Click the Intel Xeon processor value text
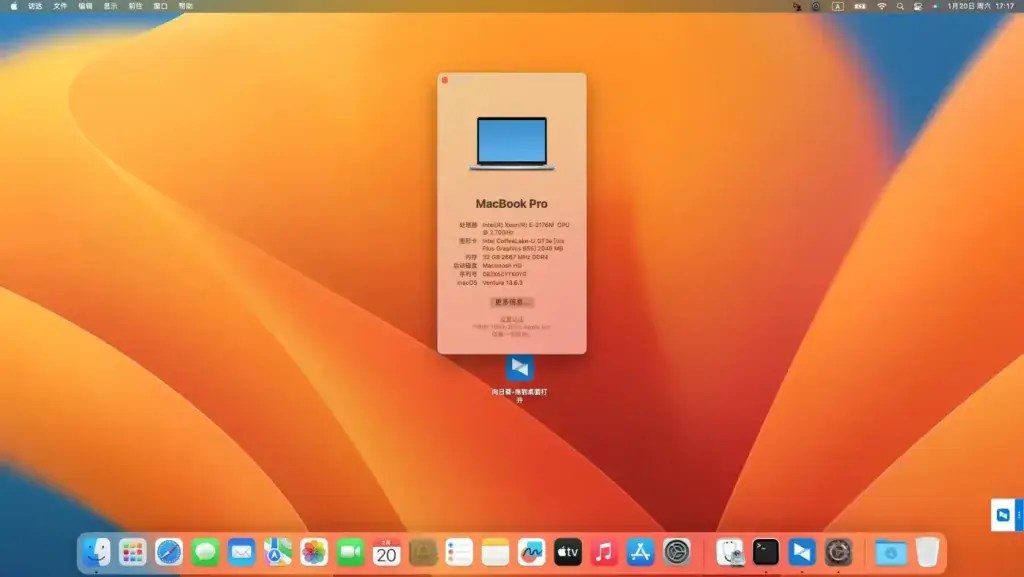 pos(526,228)
